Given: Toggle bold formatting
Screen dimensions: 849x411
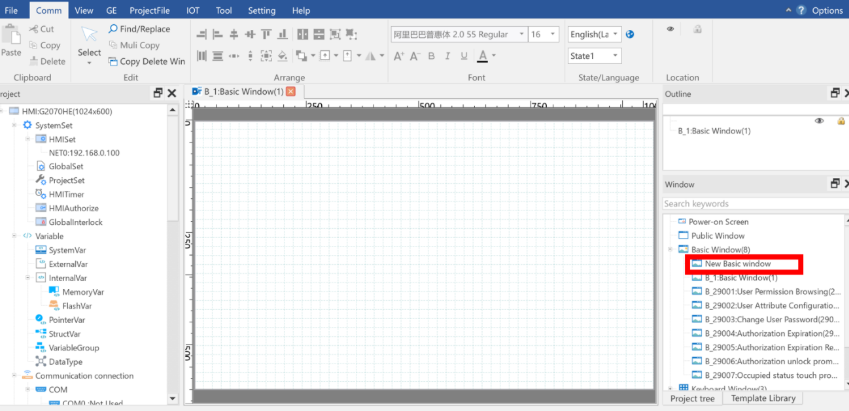Looking at the screenshot, I should [432, 56].
